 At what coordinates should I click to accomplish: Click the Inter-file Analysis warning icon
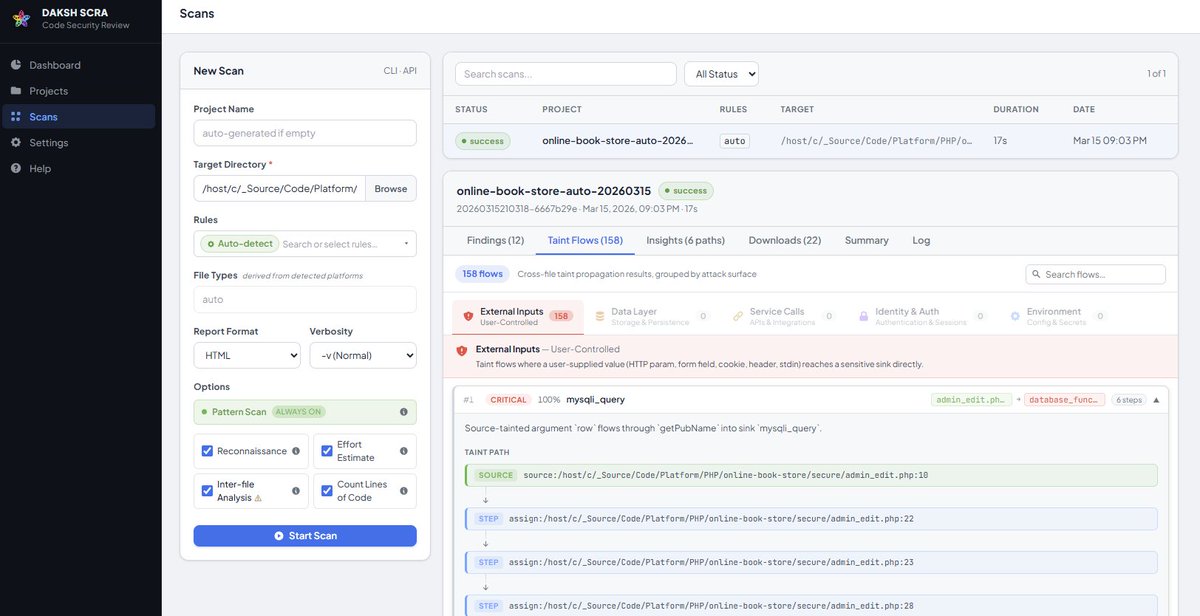coord(258,498)
